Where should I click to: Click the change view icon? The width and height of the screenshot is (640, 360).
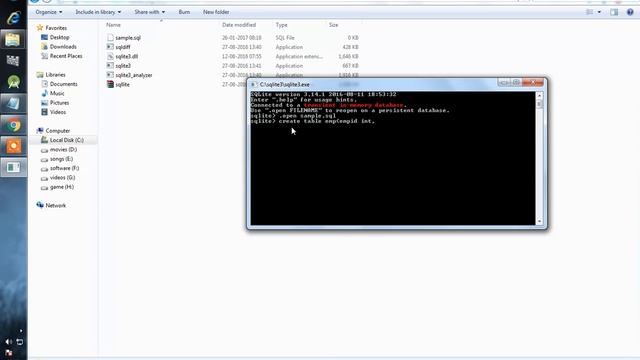pyautogui.click(x=589, y=12)
